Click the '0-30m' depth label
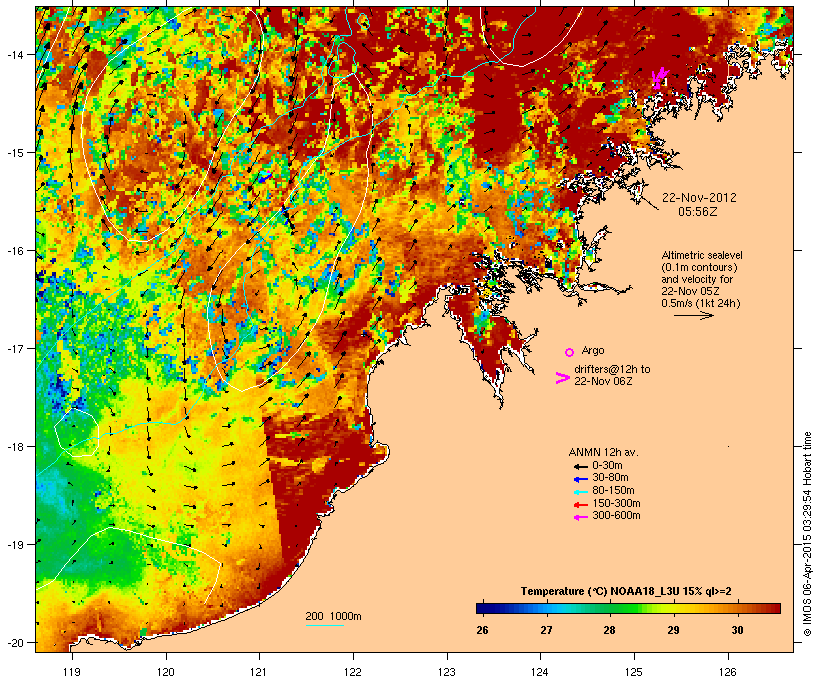 click(607, 466)
